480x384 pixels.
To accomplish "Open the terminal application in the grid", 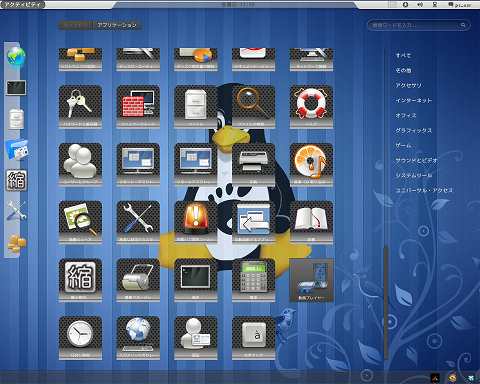I will [x=196, y=280].
